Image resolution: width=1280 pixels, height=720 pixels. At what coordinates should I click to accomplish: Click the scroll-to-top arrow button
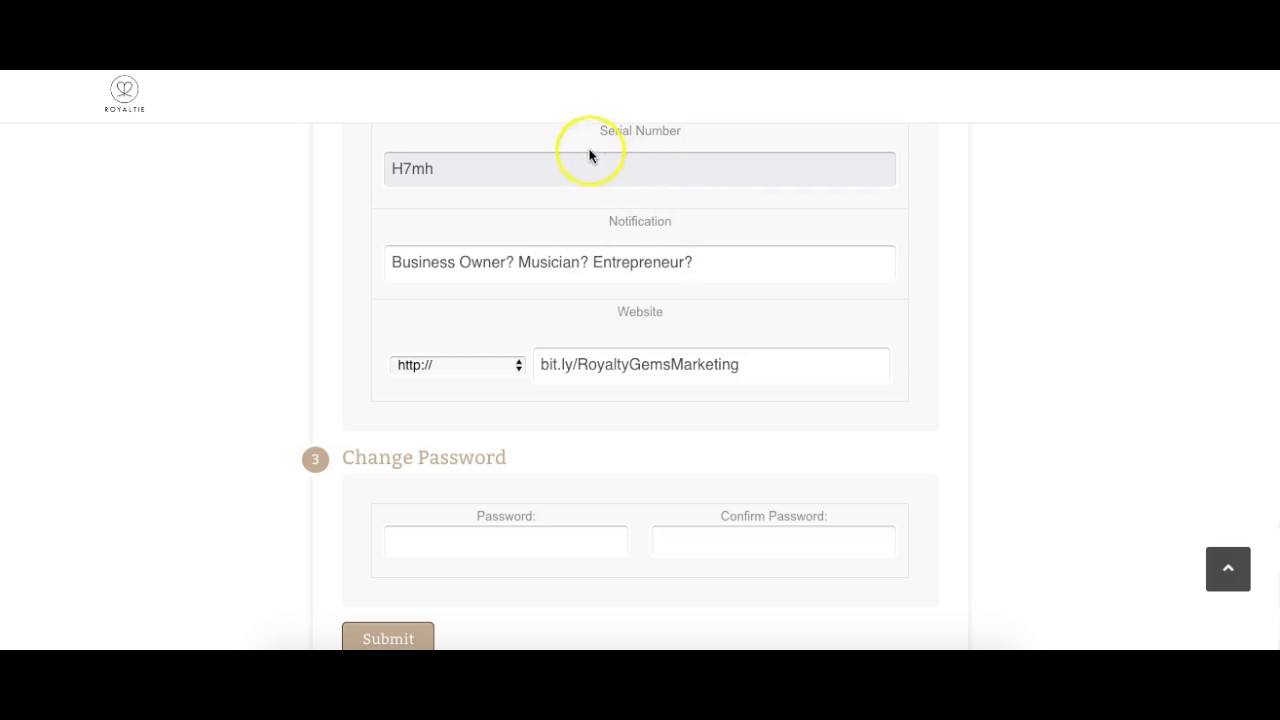pyautogui.click(x=1228, y=569)
